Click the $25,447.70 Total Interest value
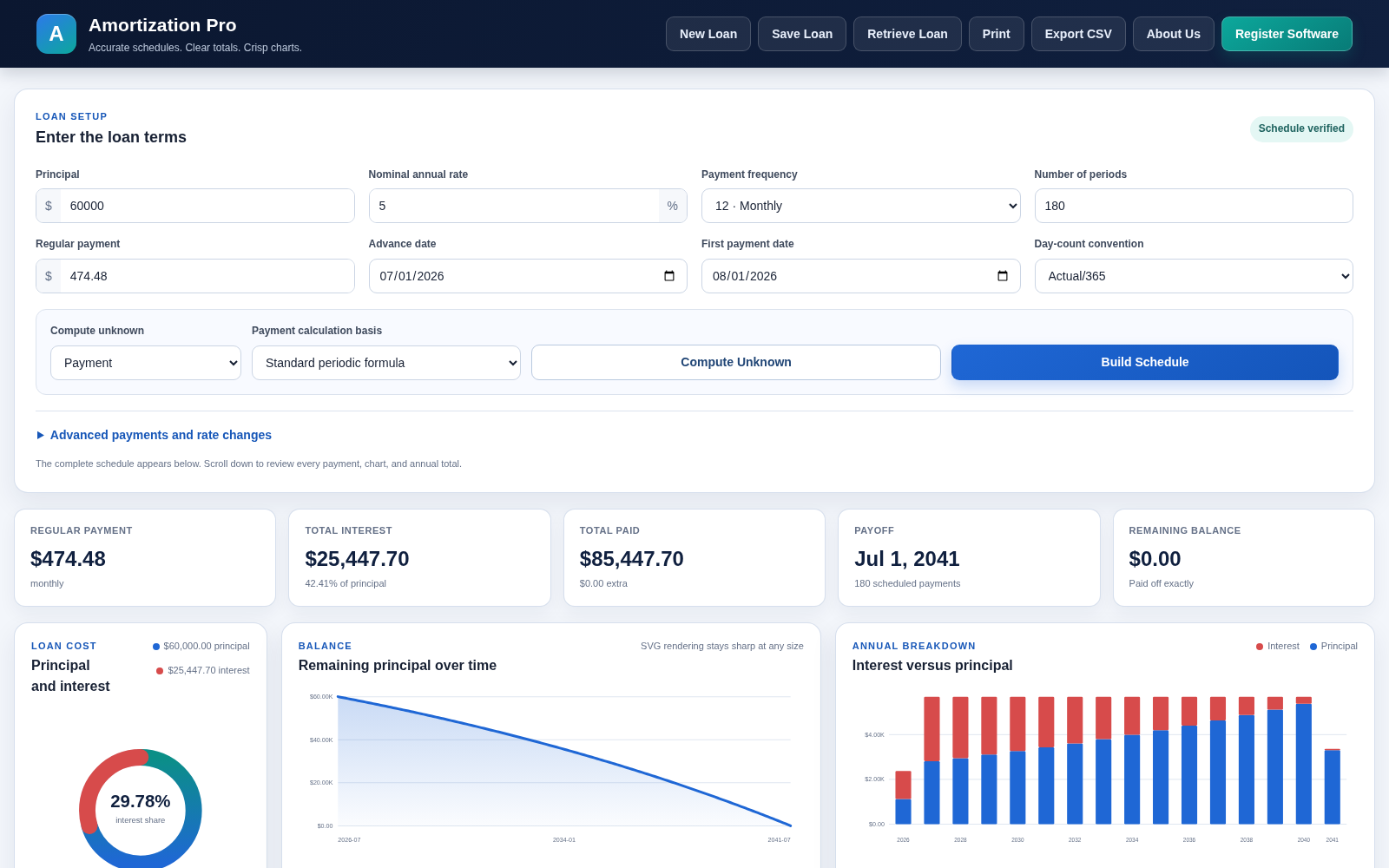1389x868 pixels. [357, 559]
